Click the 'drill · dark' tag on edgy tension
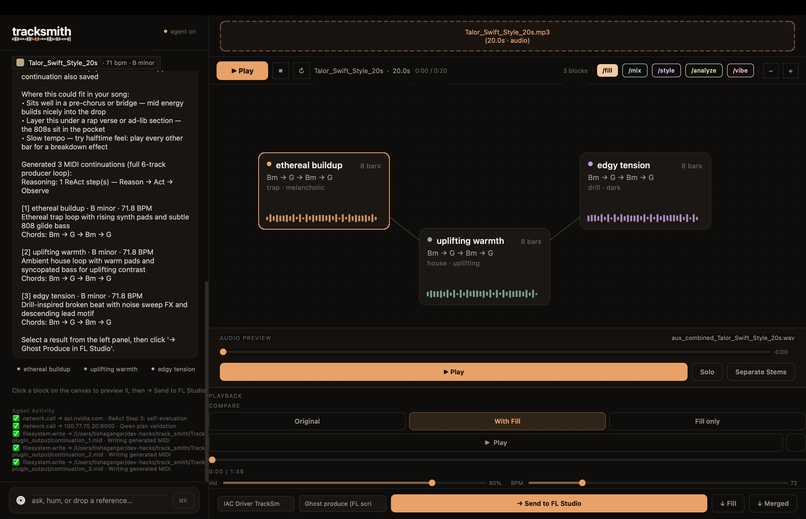Viewport: 806px width, 519px height. click(604, 188)
